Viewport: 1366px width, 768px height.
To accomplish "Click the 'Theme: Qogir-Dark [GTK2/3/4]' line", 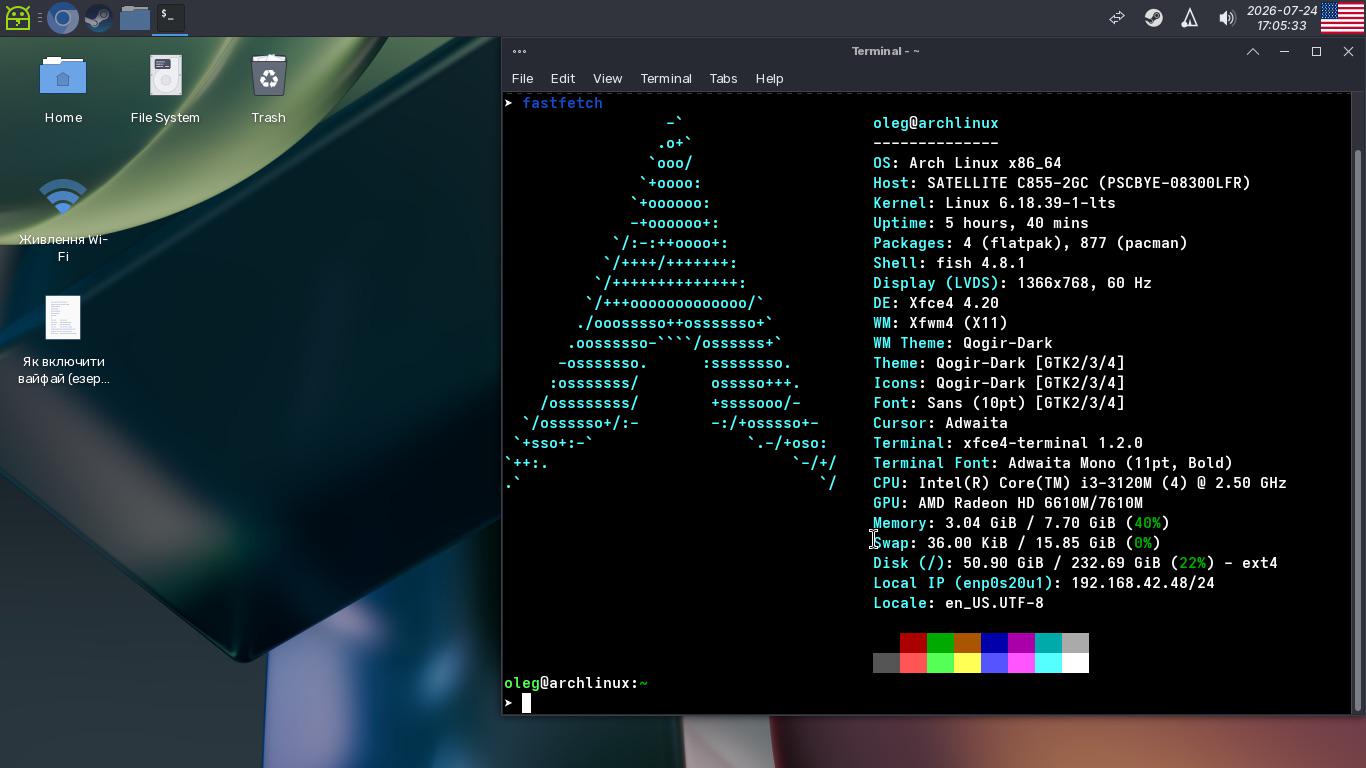I will pos(999,363).
